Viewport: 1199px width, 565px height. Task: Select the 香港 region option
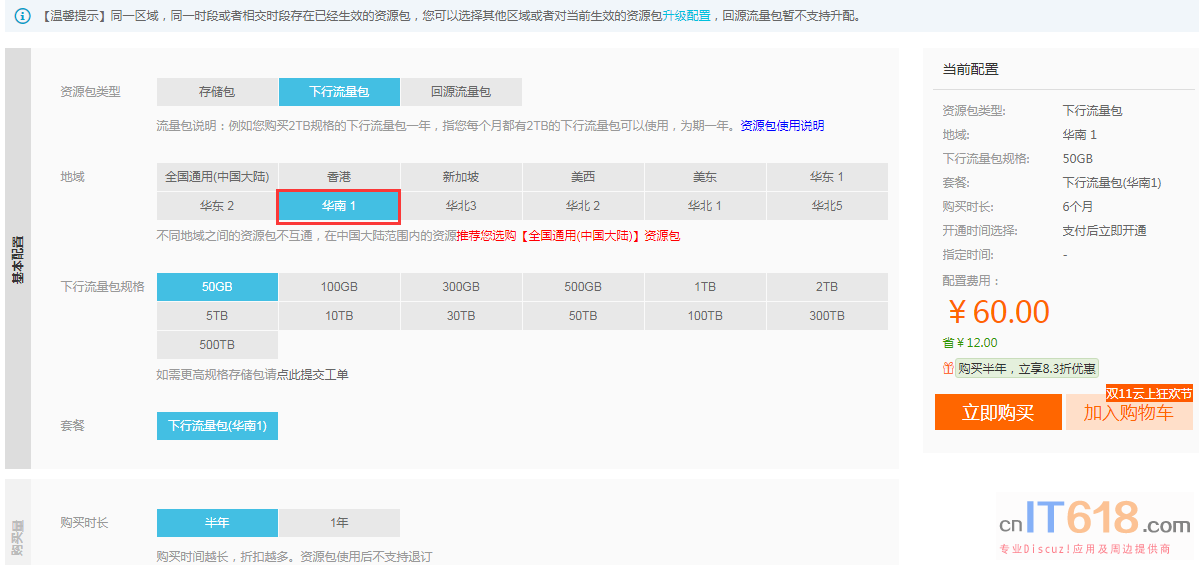coord(339,177)
